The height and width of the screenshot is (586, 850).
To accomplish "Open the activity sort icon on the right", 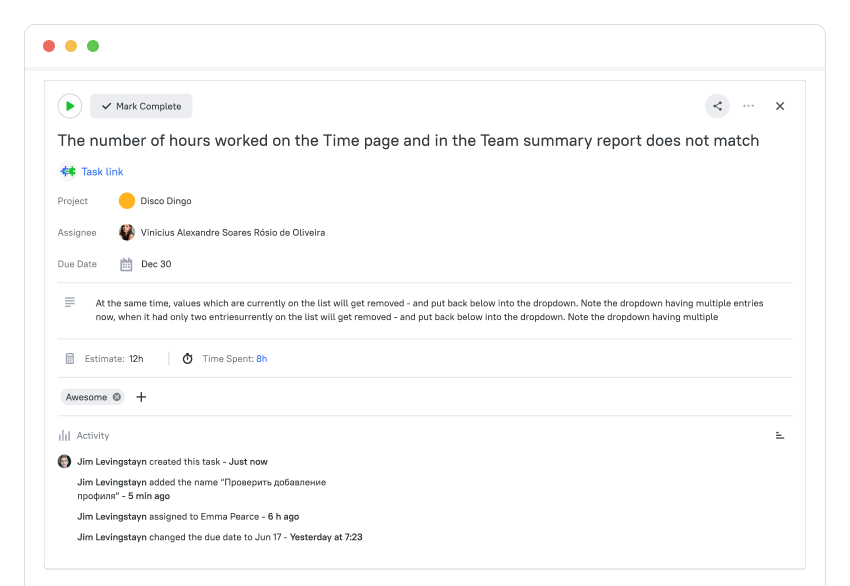I will [x=780, y=435].
